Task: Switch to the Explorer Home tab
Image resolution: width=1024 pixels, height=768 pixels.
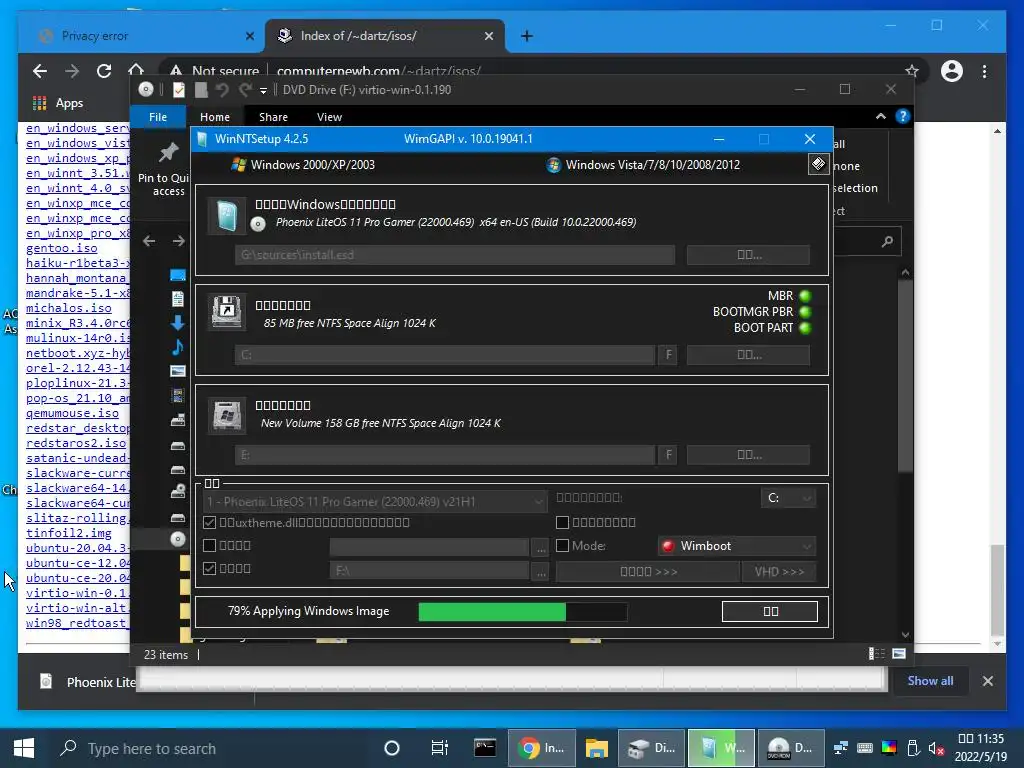Action: [x=215, y=117]
